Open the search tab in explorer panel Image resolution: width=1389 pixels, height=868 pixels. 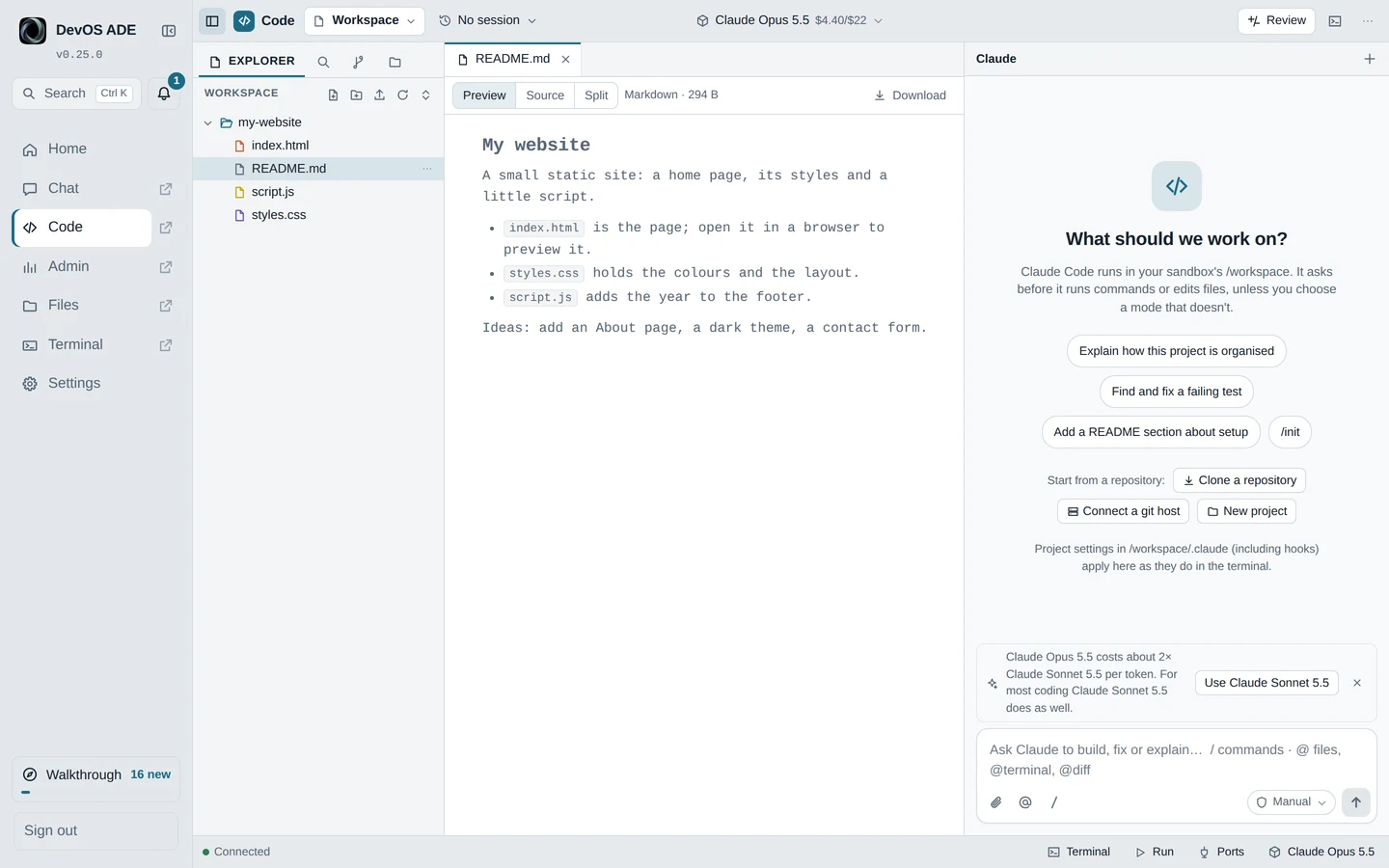(x=324, y=62)
